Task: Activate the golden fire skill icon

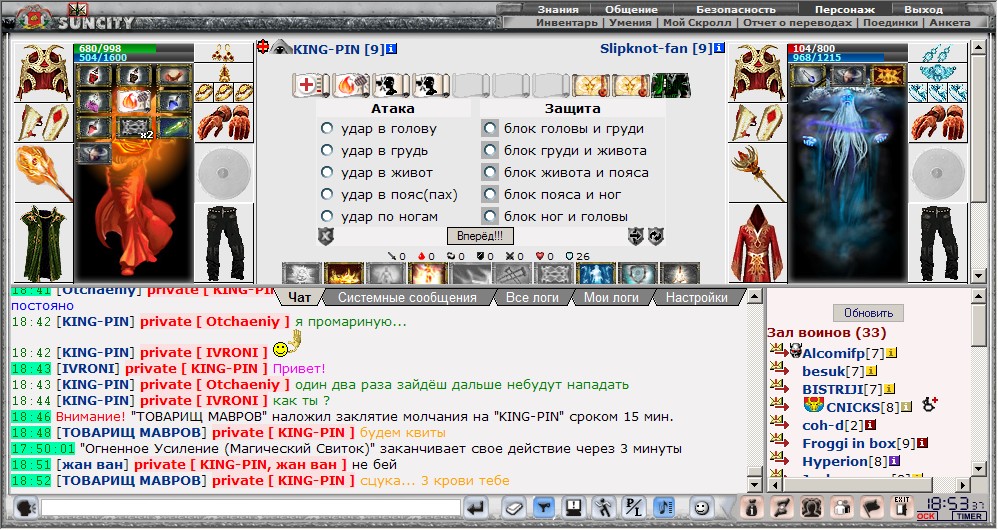Action: pos(344,273)
